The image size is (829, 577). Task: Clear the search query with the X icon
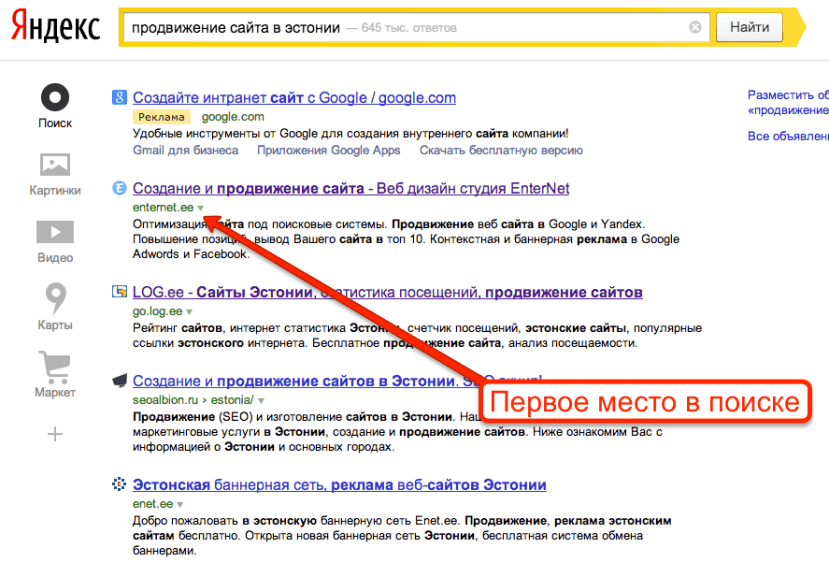click(695, 27)
